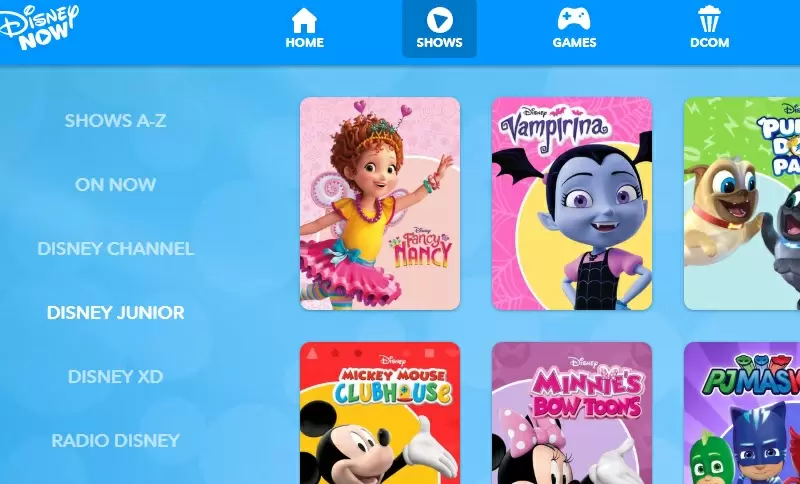Screen dimensions: 800x484
Task: Click the Disney NOW logo
Action: coord(38,27)
